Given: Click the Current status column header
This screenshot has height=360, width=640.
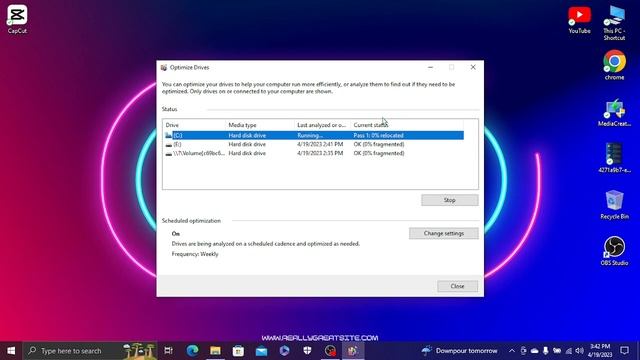Looking at the screenshot, I should [x=407, y=125].
